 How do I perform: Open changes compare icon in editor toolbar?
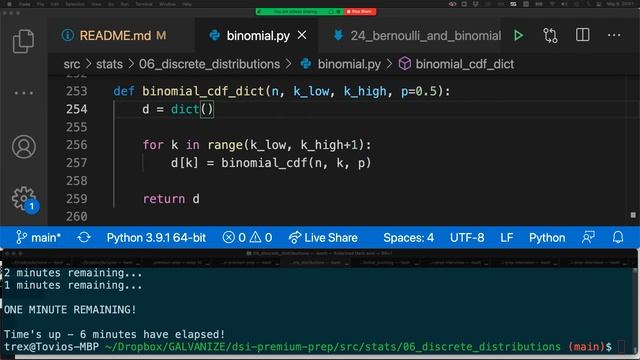(x=550, y=36)
